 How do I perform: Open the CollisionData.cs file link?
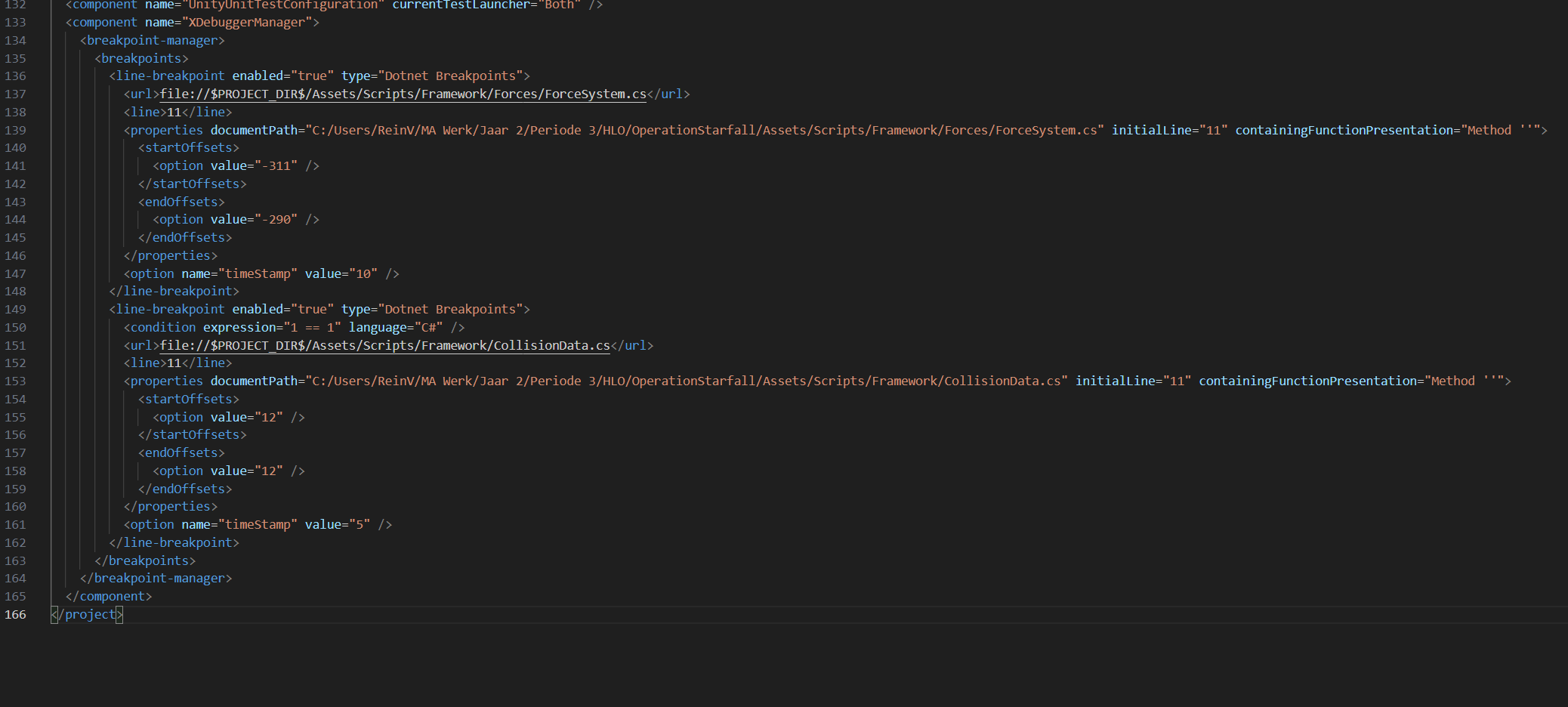[x=385, y=345]
